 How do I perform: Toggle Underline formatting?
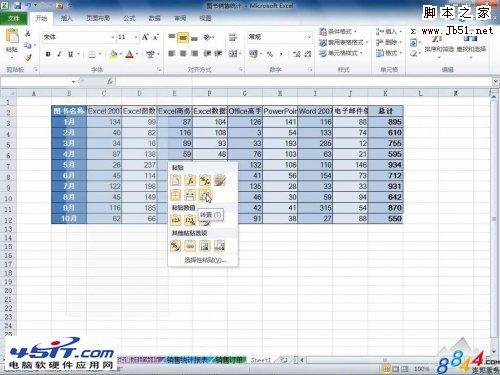tap(70, 54)
